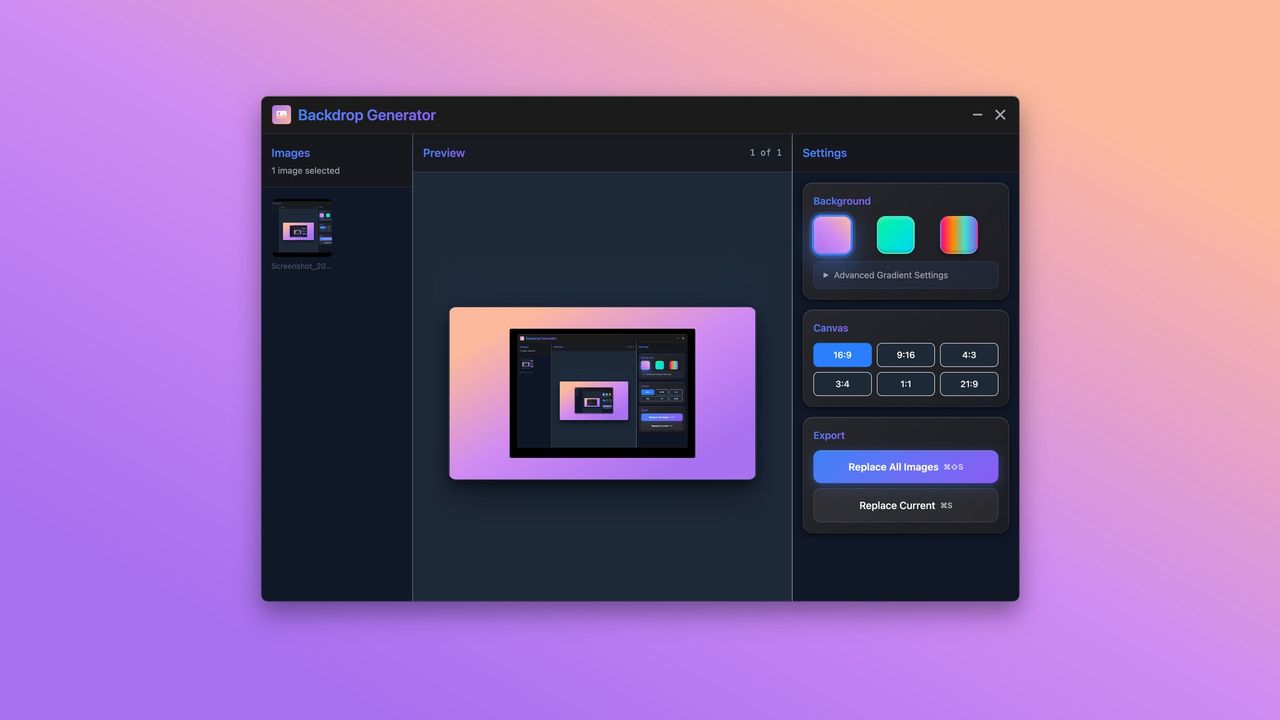
Task: Click the '1 of 1' page counter
Action: [766, 153]
